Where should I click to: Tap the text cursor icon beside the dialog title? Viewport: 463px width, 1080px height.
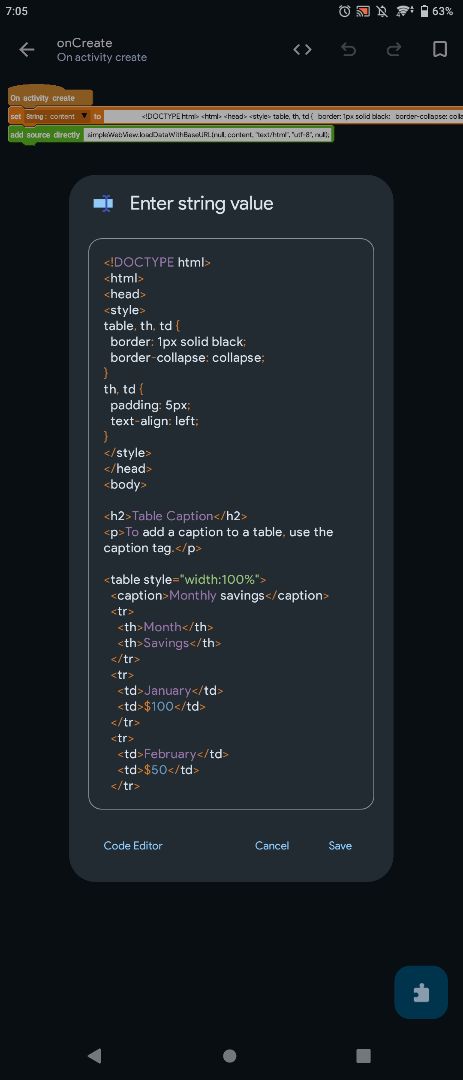click(103, 203)
